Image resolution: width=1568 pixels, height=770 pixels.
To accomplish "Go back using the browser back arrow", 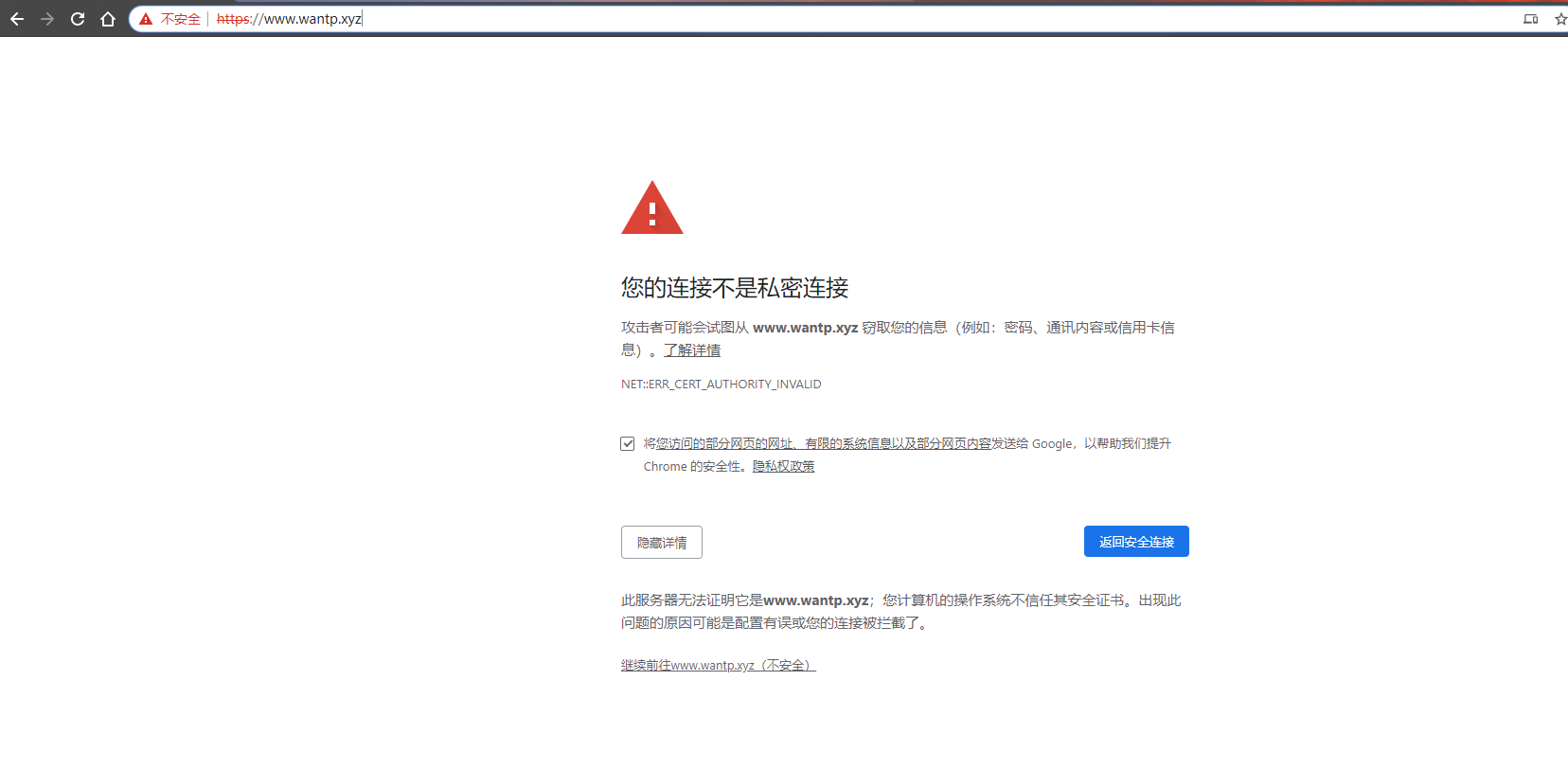I will click(17, 19).
